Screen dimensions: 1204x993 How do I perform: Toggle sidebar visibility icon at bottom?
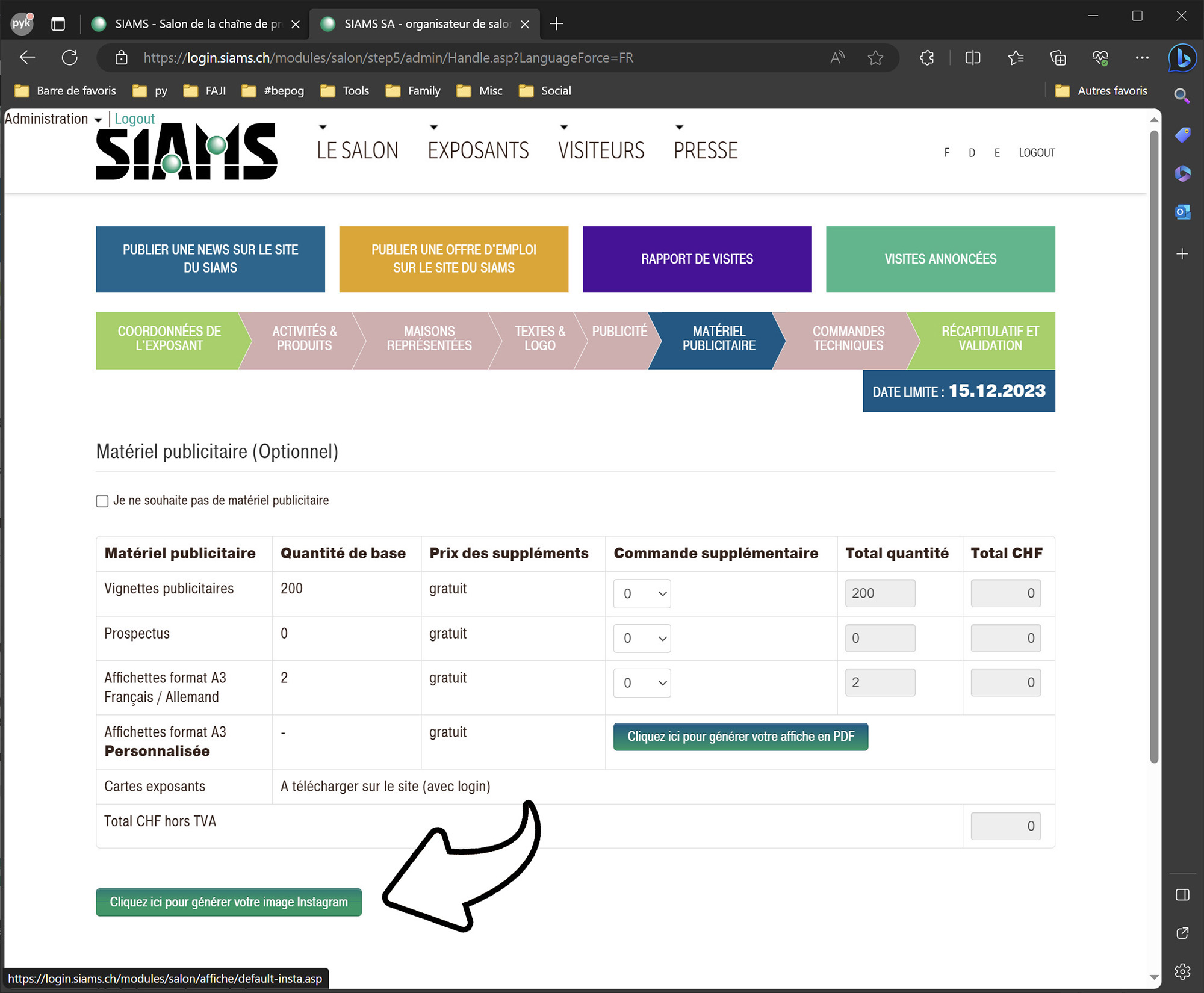[x=1182, y=895]
